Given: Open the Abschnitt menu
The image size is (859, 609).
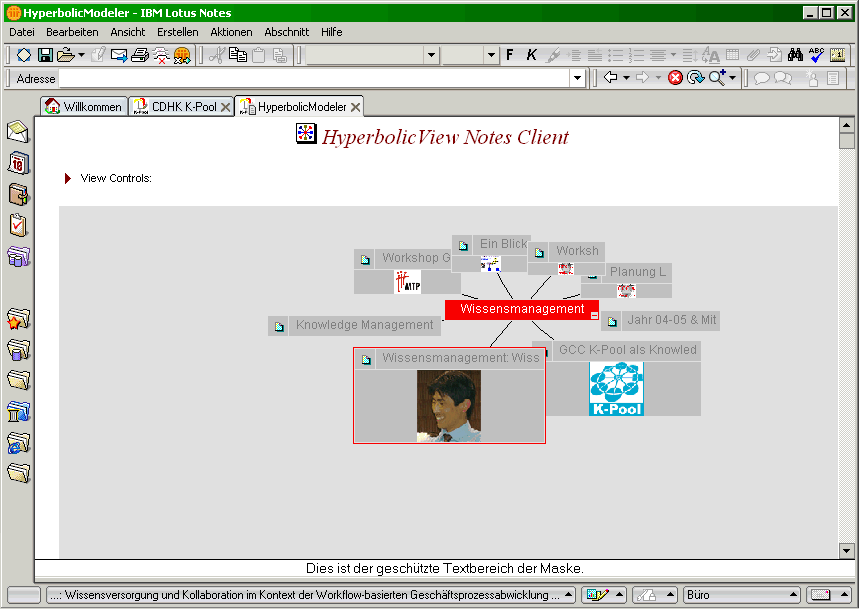Looking at the screenshot, I should 287,32.
